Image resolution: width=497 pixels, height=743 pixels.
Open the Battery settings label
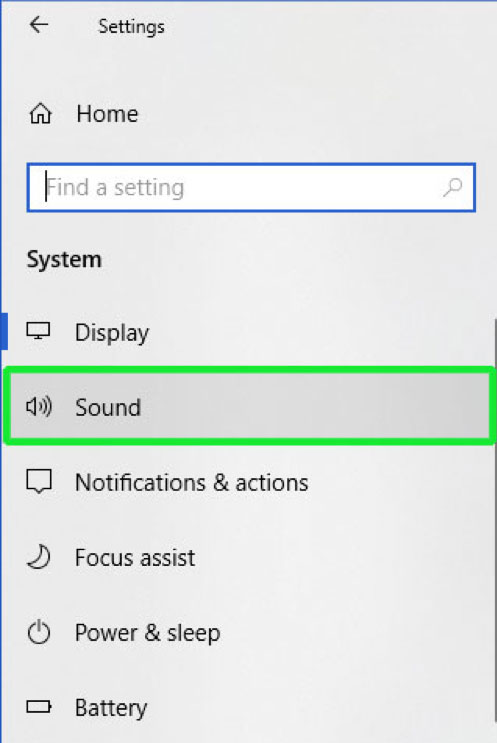pyautogui.click(x=111, y=708)
